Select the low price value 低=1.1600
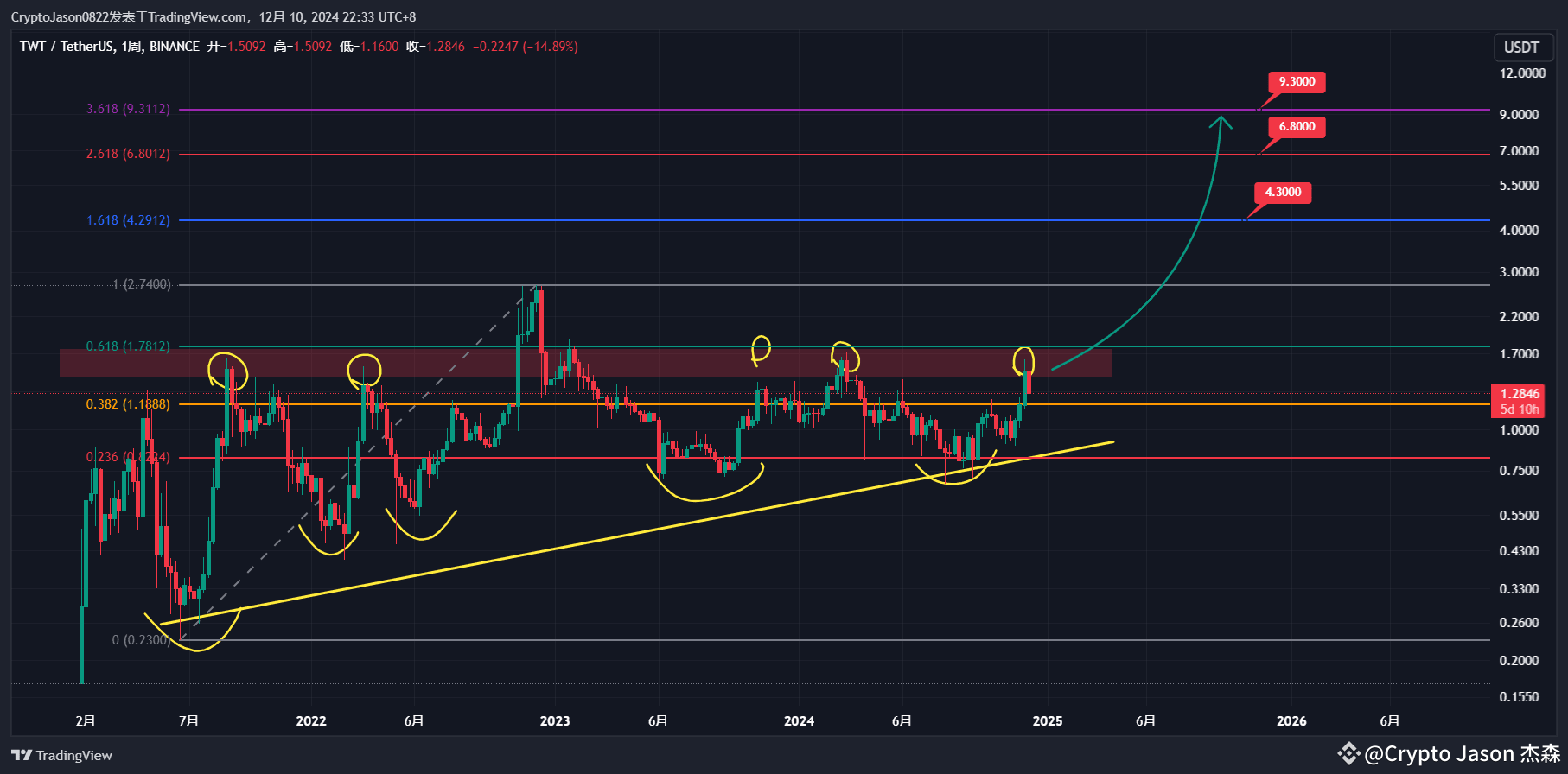Viewport: 1568px width, 774px height. pos(369,47)
